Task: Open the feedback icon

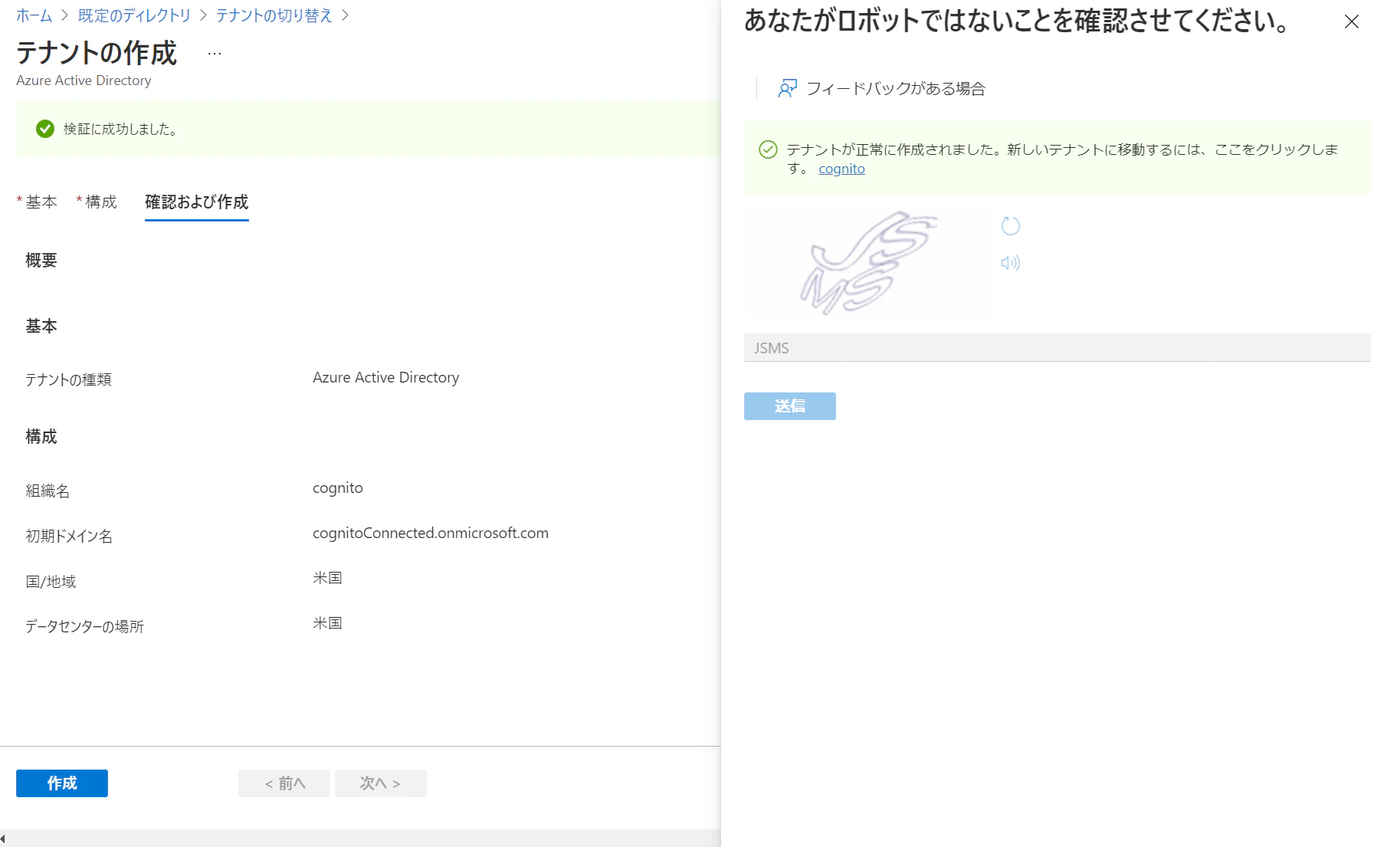Action: (x=788, y=88)
